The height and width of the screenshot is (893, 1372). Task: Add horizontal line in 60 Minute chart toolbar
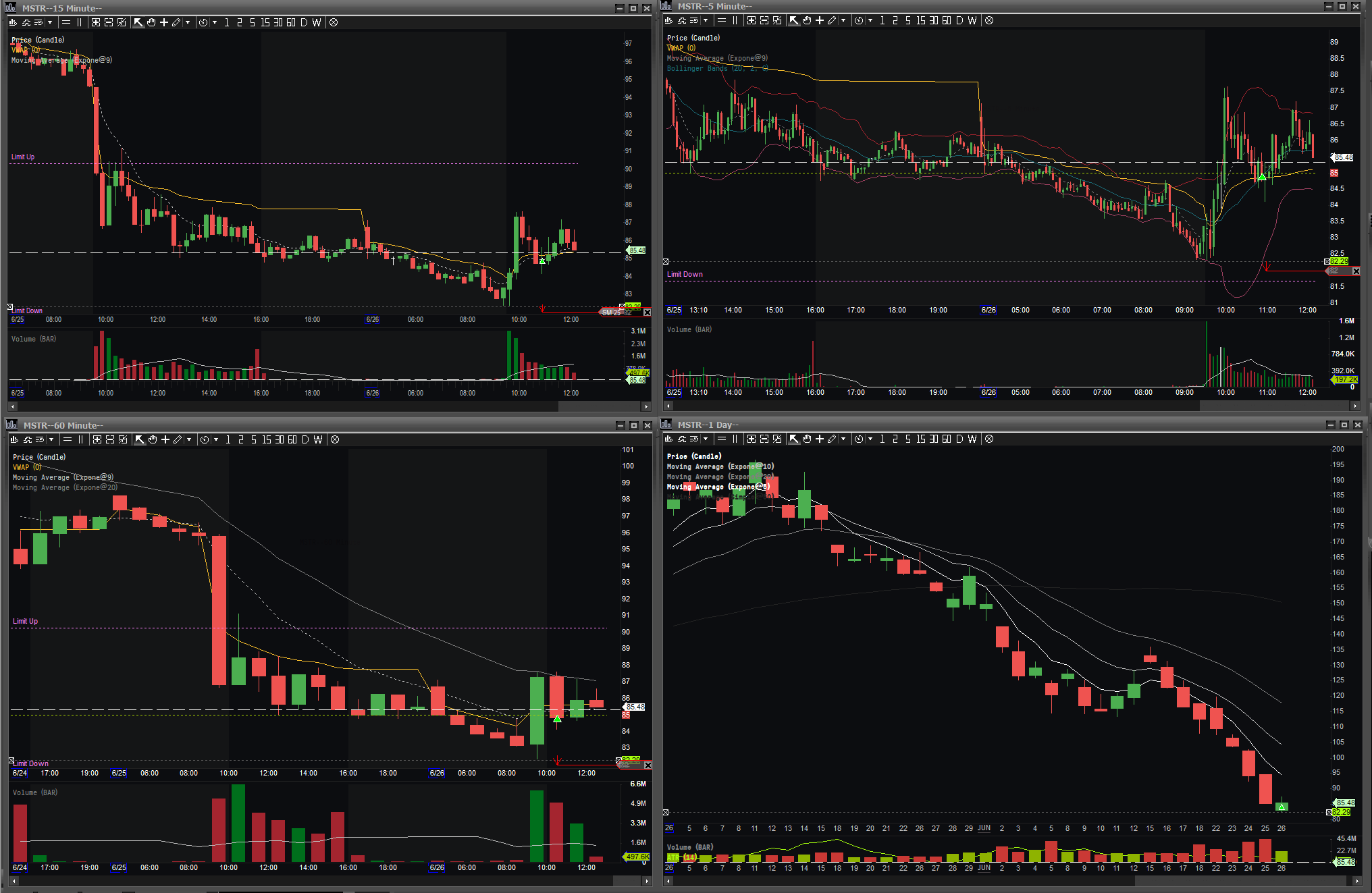coord(68,439)
